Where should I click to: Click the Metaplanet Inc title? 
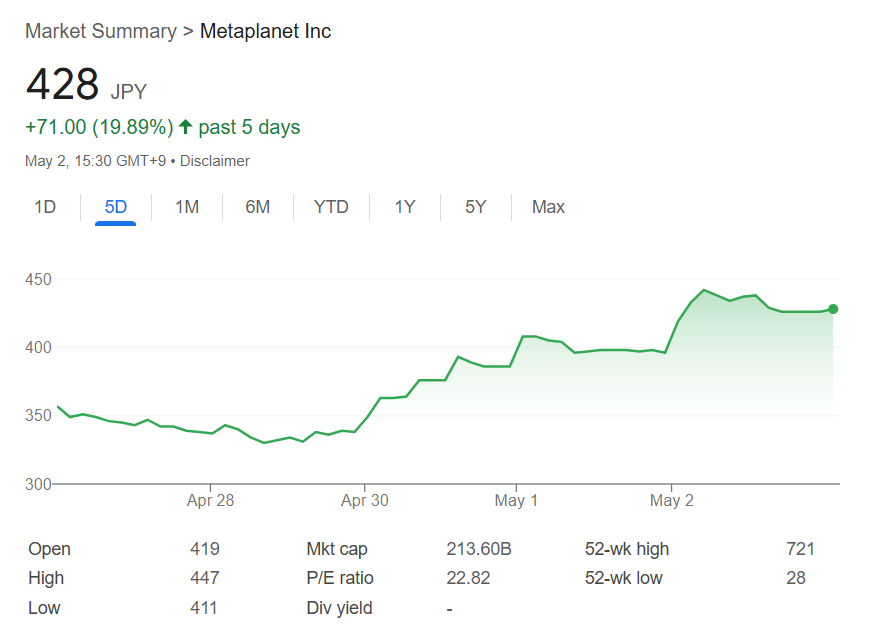click(265, 31)
